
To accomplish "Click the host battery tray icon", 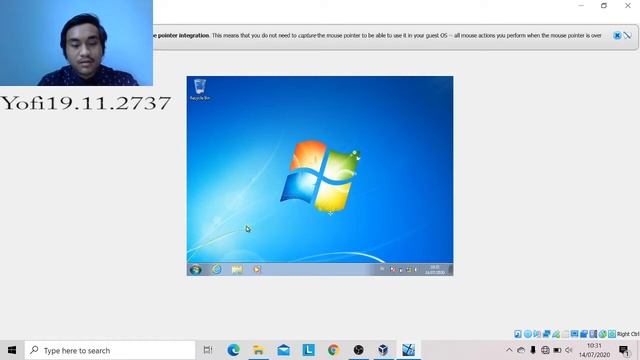I will 557,350.
